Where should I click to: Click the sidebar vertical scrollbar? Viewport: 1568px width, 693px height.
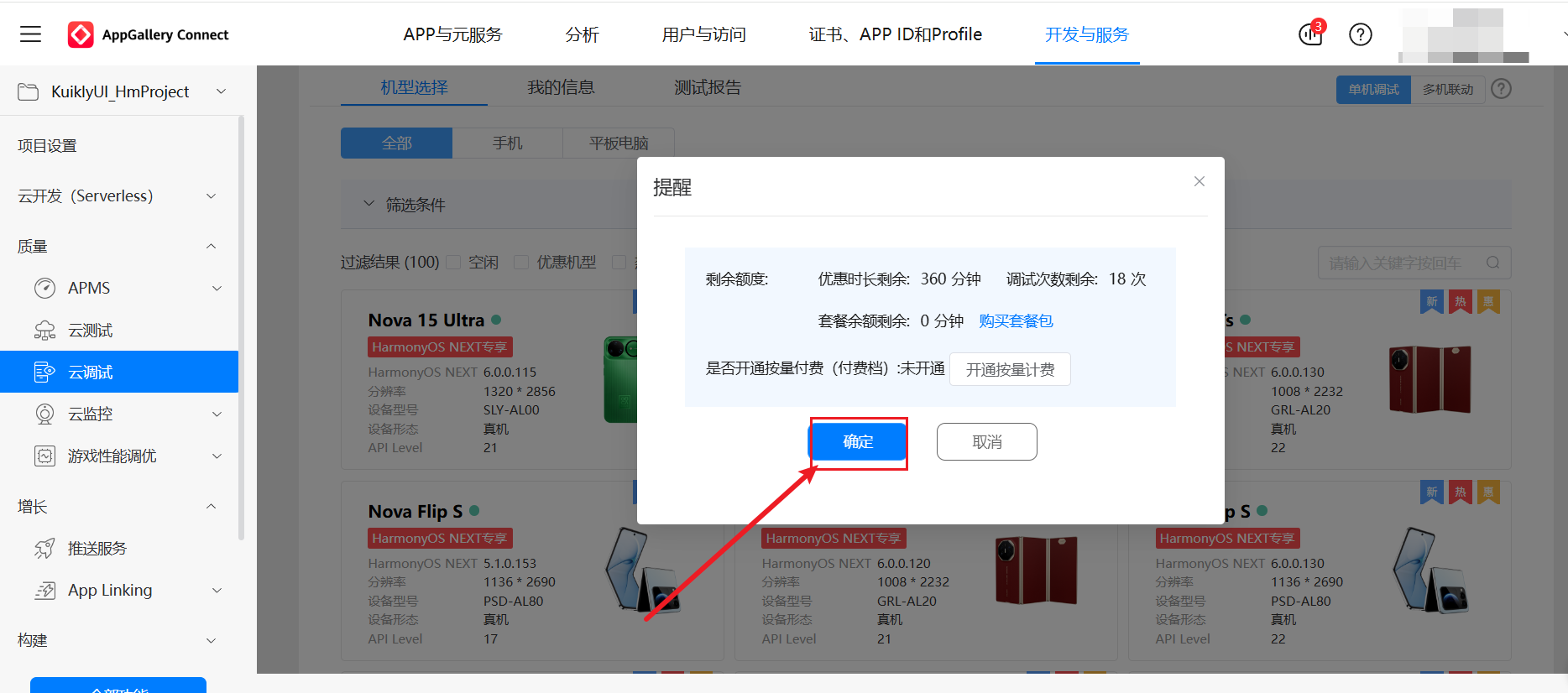pyautogui.click(x=242, y=327)
